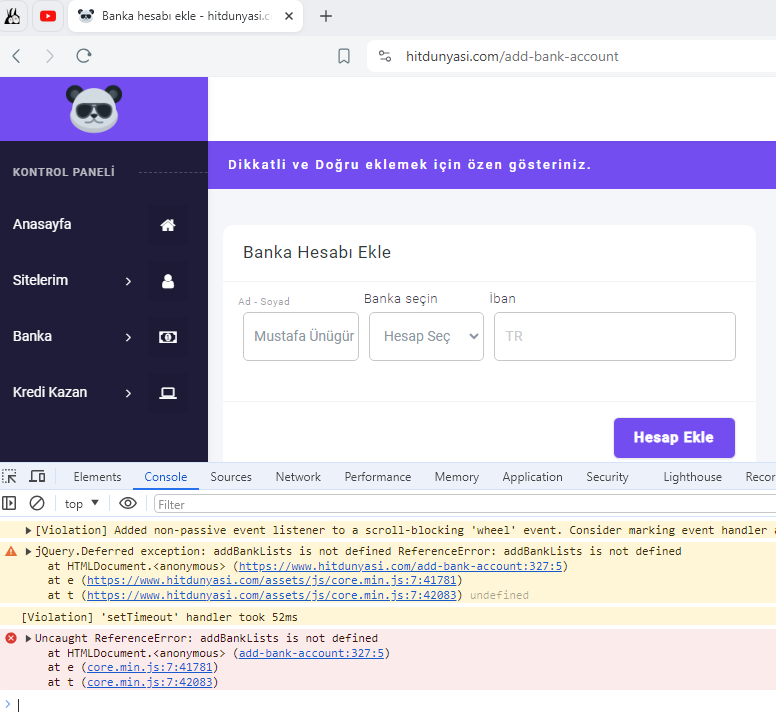Reload the page with the refresh icon
The width and height of the screenshot is (776, 712).
pos(84,56)
